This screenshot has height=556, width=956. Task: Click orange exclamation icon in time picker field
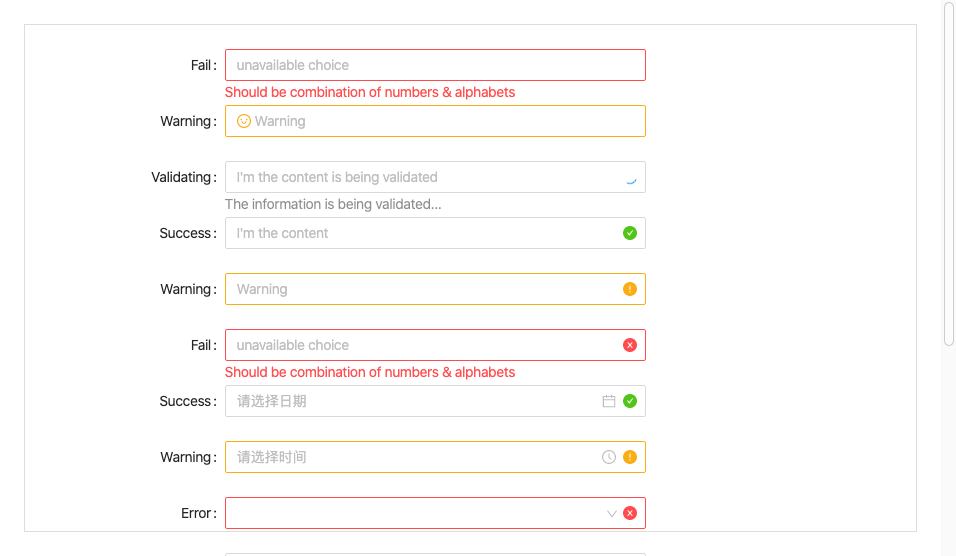tap(630, 457)
